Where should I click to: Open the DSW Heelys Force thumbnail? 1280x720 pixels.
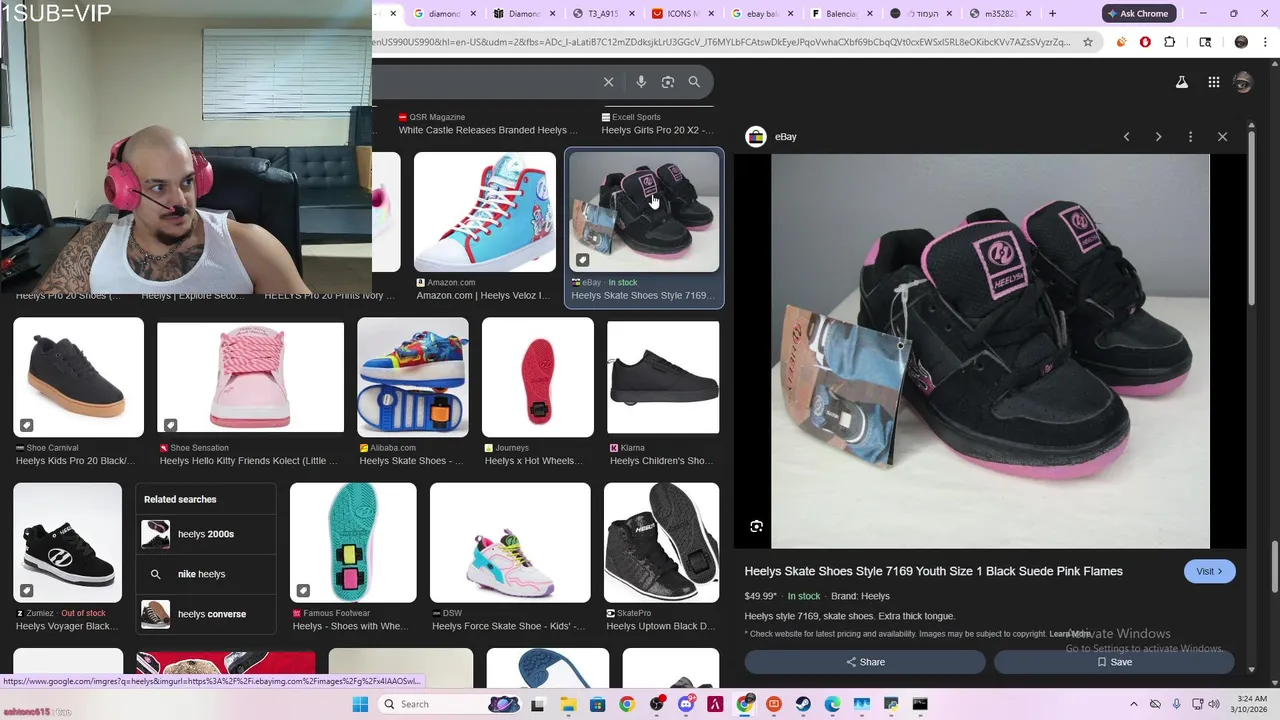pyautogui.click(x=510, y=543)
